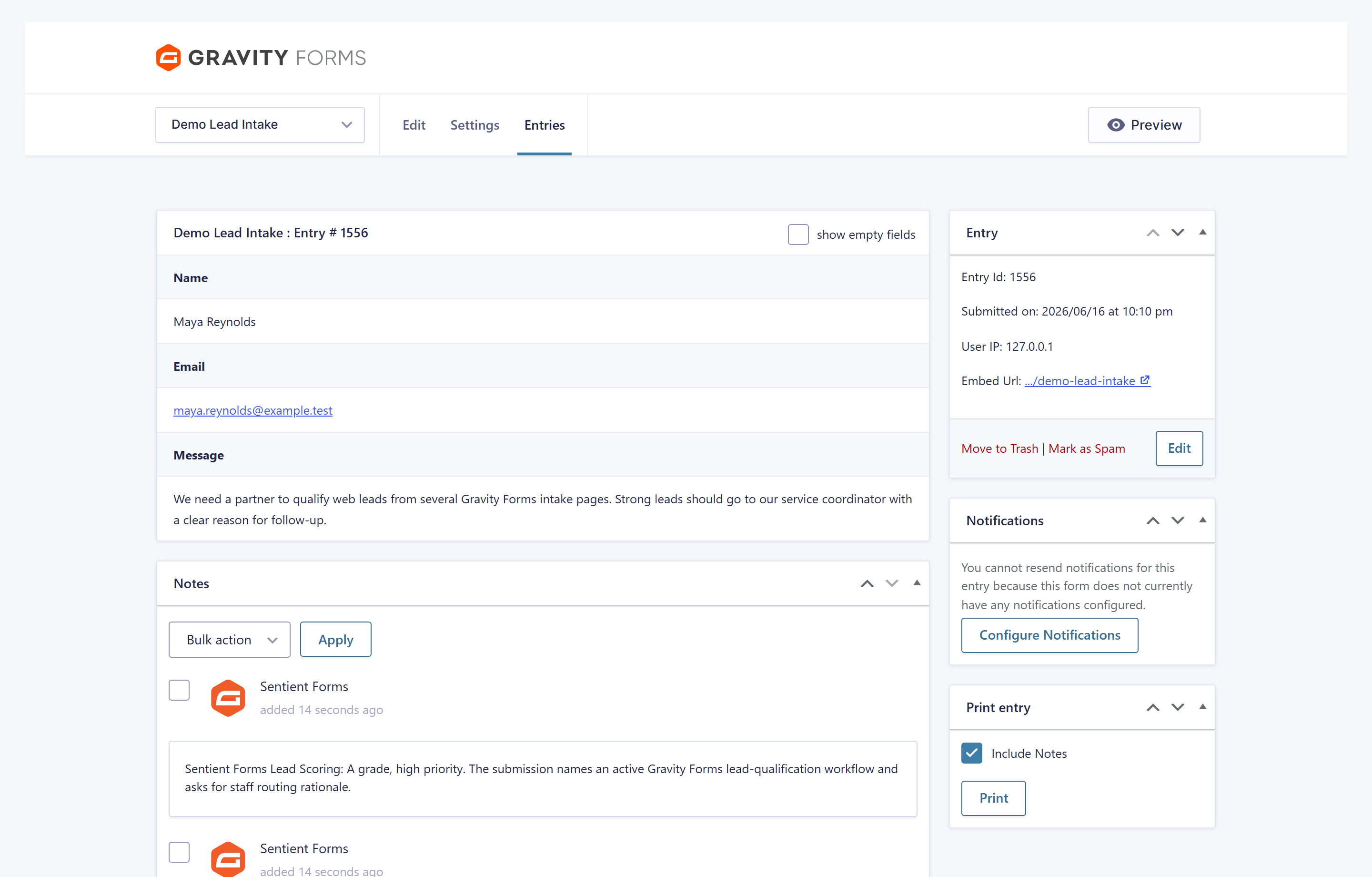
Task: Click the Edit button in Entry panel
Action: tap(1179, 448)
